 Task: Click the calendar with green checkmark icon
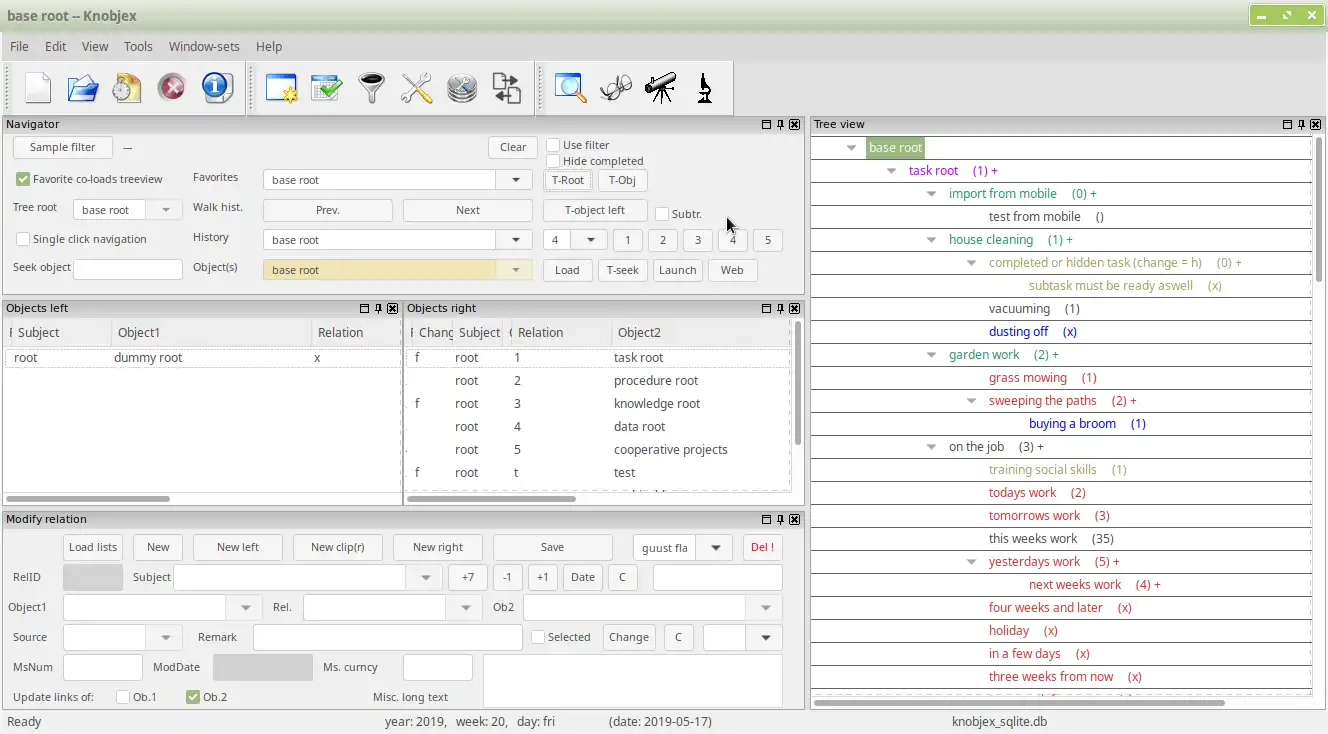tap(326, 88)
